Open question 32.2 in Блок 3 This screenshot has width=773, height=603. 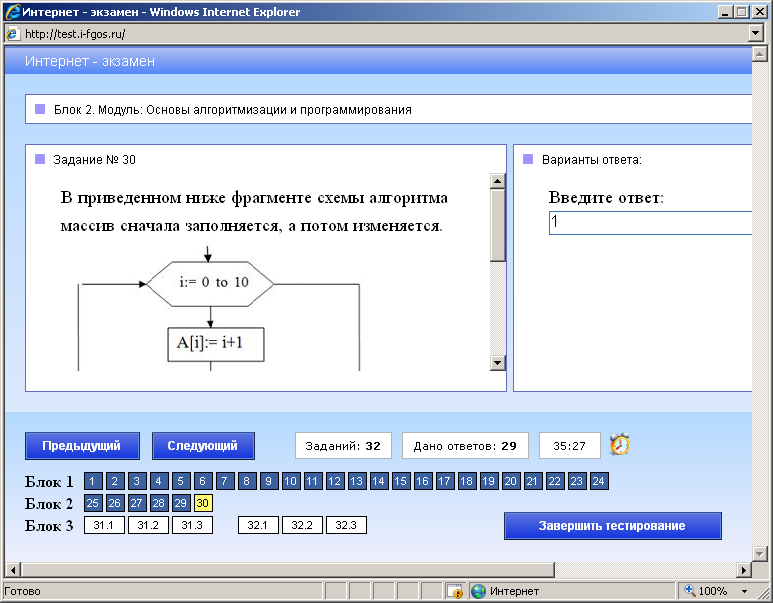coord(302,525)
